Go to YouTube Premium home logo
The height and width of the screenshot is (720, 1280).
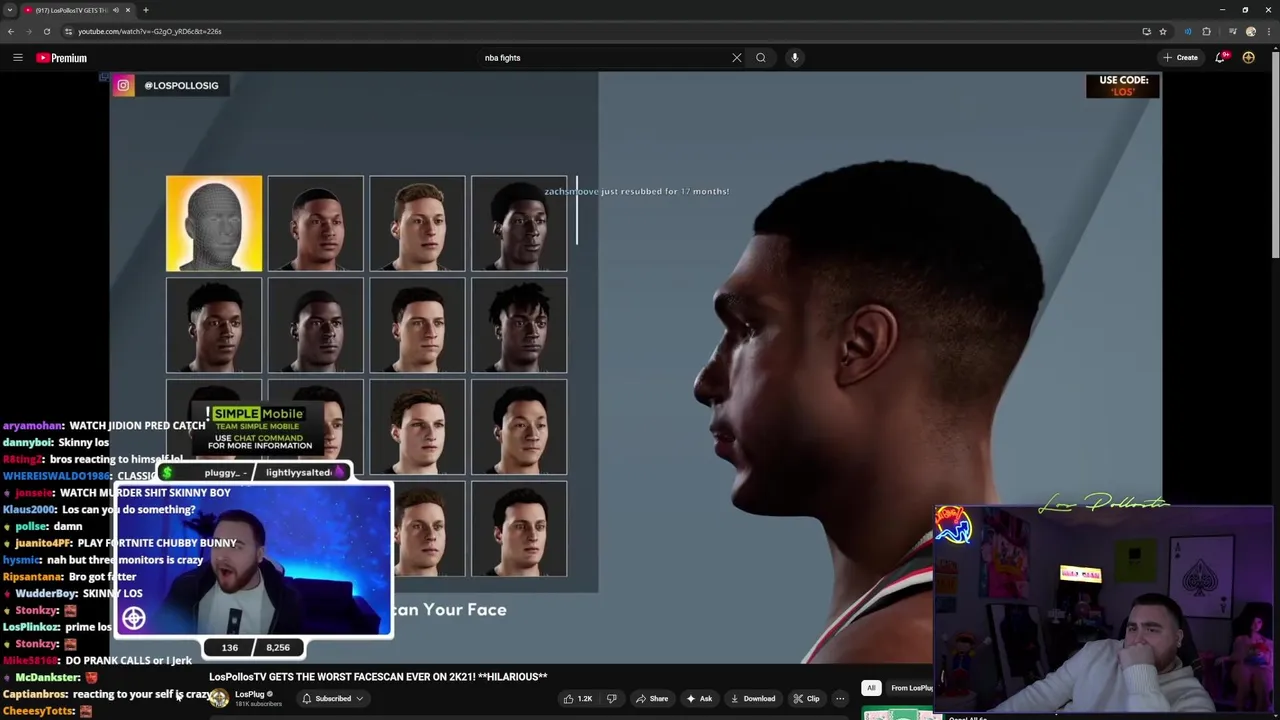(x=62, y=58)
